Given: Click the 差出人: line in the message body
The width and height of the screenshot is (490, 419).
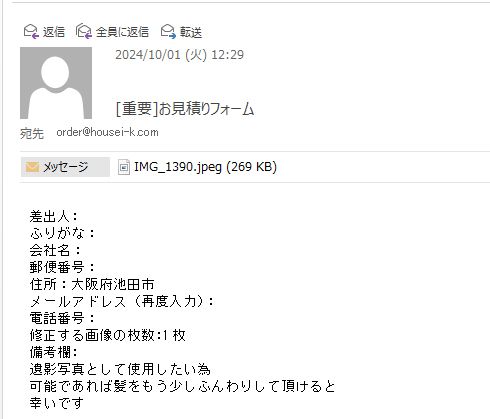Looking at the screenshot, I should [x=54, y=217].
